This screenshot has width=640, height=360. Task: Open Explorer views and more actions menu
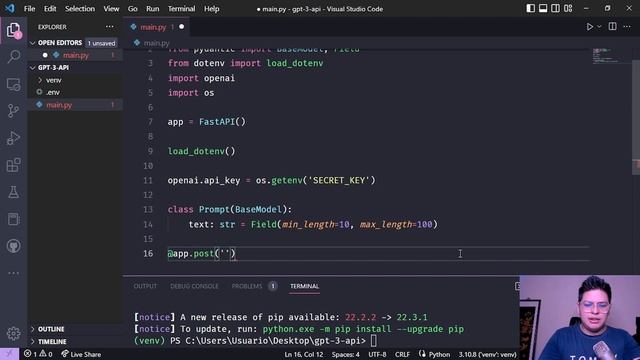(110, 27)
